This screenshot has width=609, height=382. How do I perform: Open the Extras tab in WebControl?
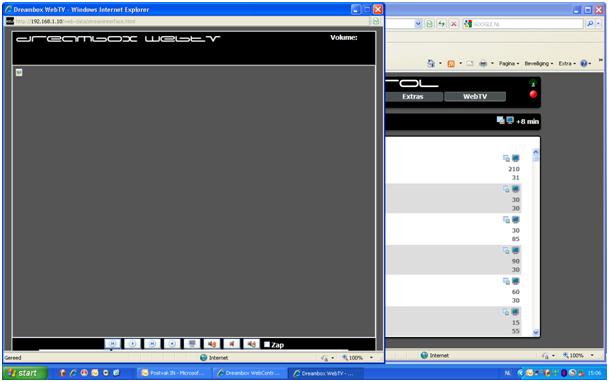tap(412, 96)
